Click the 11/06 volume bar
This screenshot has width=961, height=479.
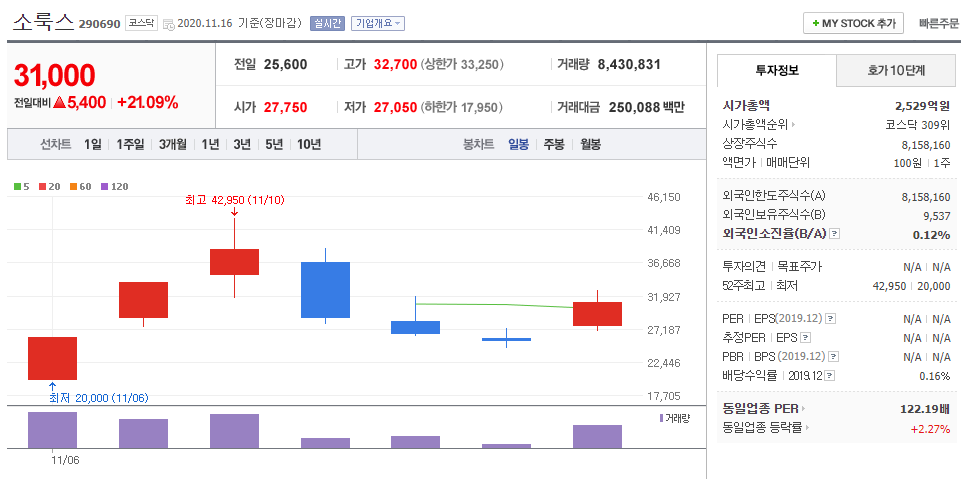(52, 430)
